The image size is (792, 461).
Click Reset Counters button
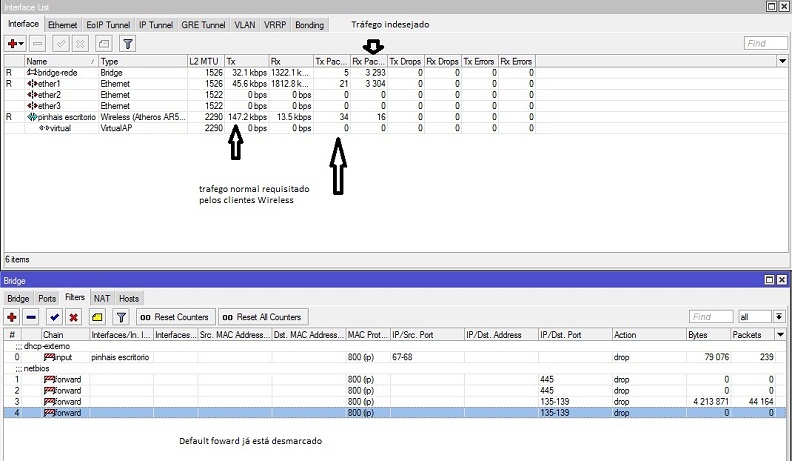coord(176,317)
